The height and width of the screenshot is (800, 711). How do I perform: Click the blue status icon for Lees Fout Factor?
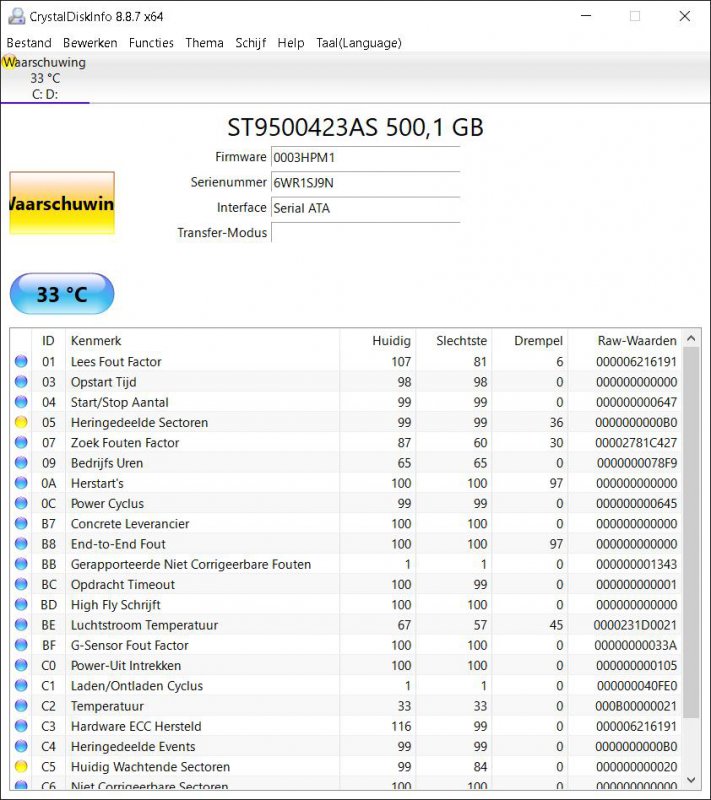[x=21, y=362]
